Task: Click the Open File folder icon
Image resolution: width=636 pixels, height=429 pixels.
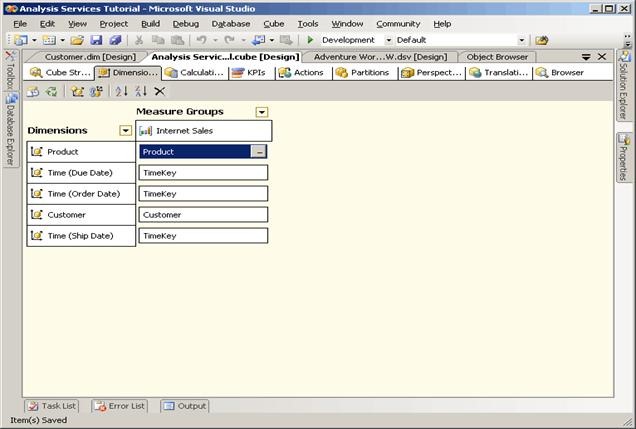Action: (78, 40)
